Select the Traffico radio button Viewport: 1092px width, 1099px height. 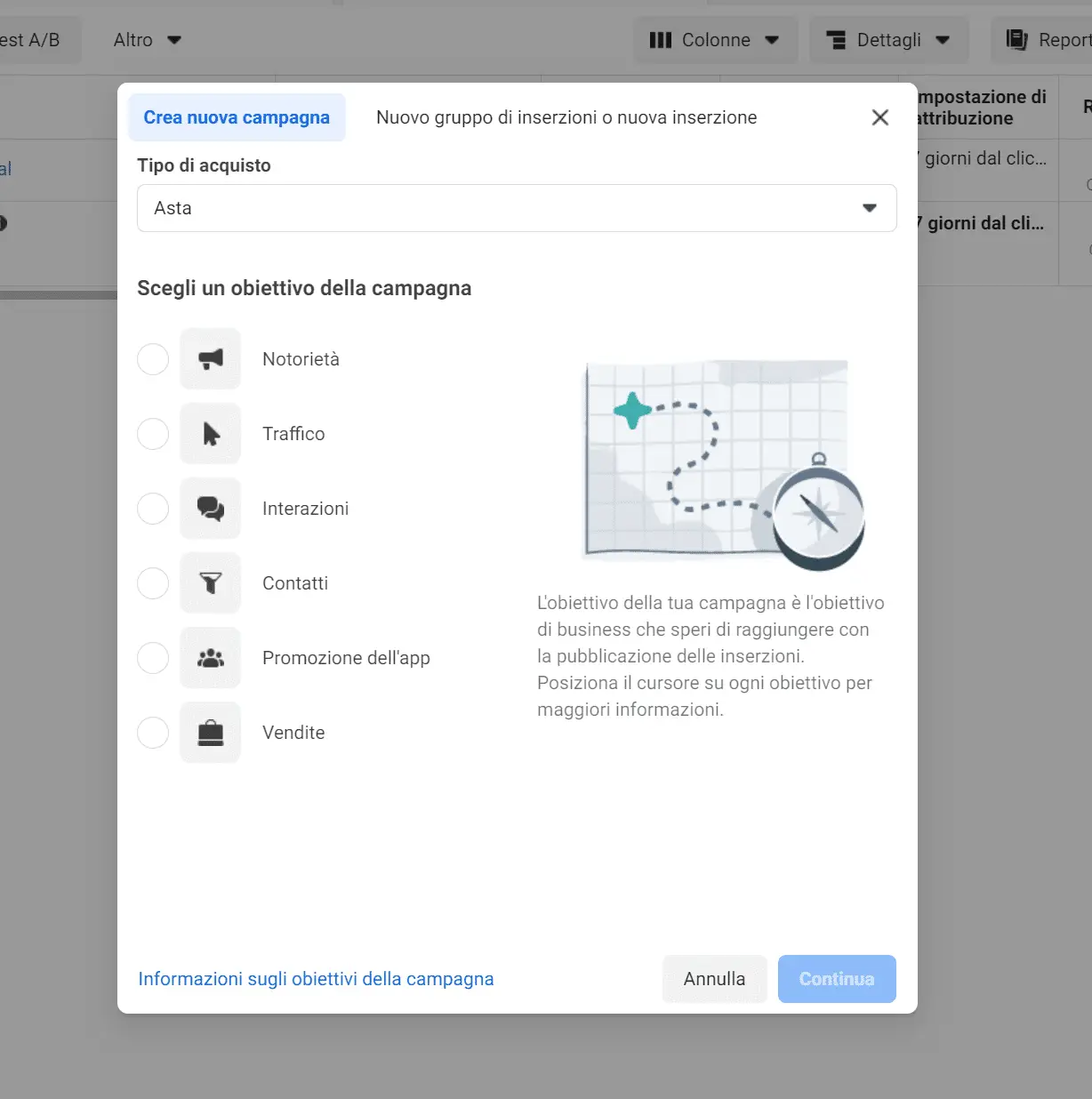(x=153, y=434)
